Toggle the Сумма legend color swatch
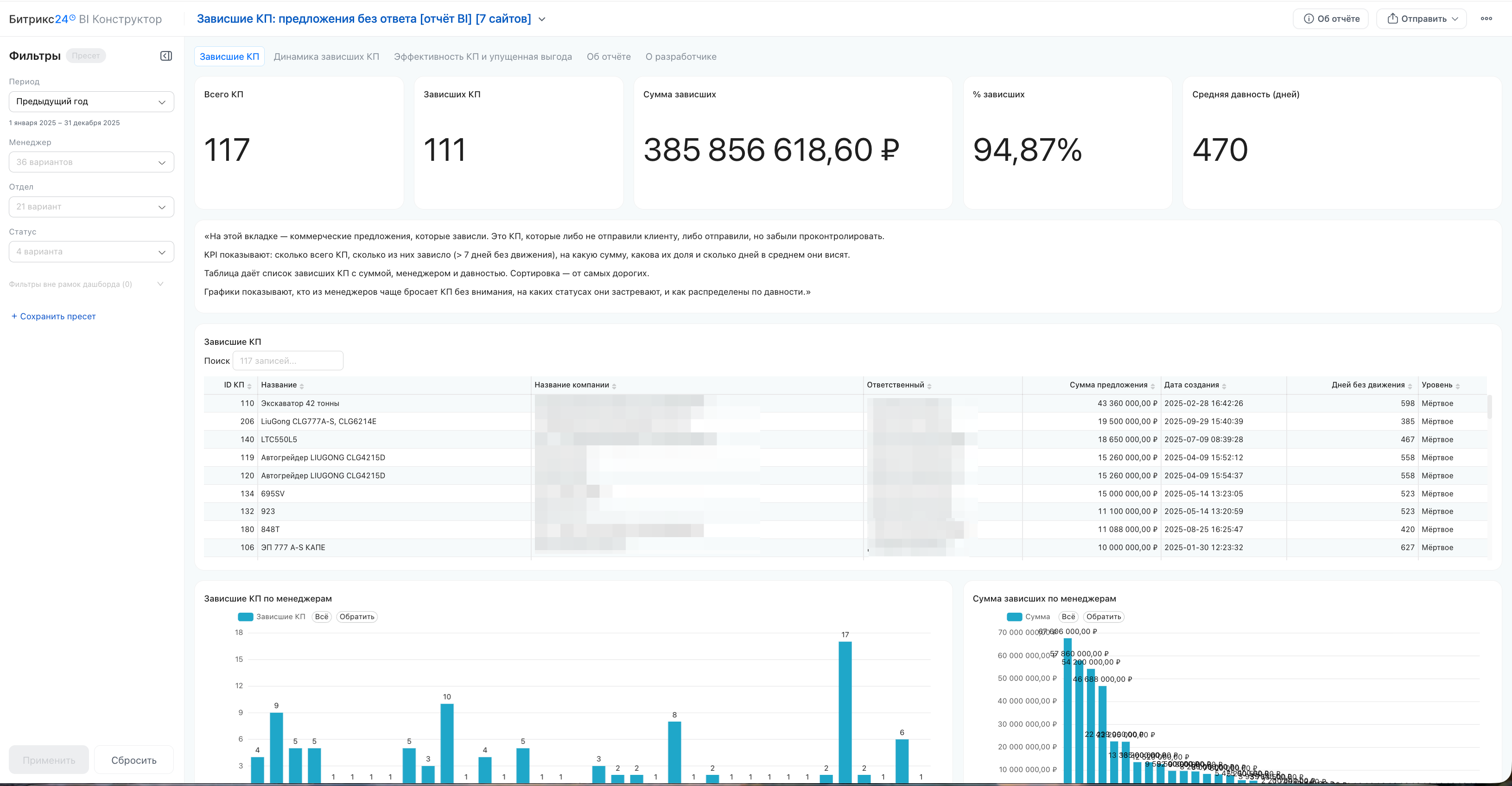 tap(1014, 617)
